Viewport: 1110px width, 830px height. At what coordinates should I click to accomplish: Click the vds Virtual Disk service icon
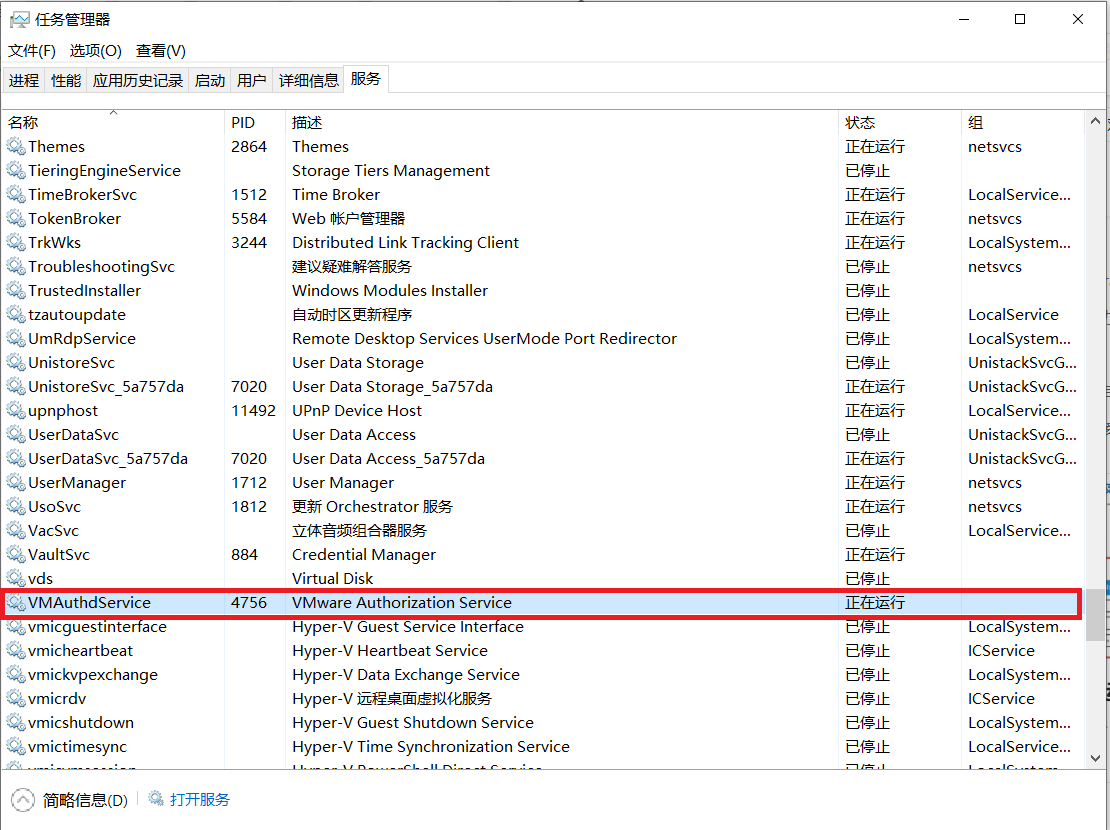coord(17,578)
